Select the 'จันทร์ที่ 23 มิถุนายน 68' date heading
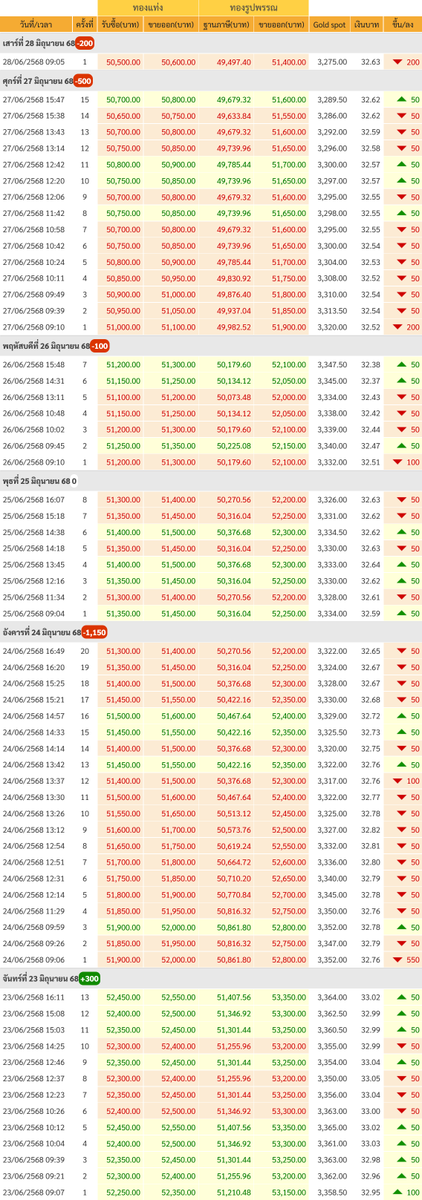 point(40,978)
